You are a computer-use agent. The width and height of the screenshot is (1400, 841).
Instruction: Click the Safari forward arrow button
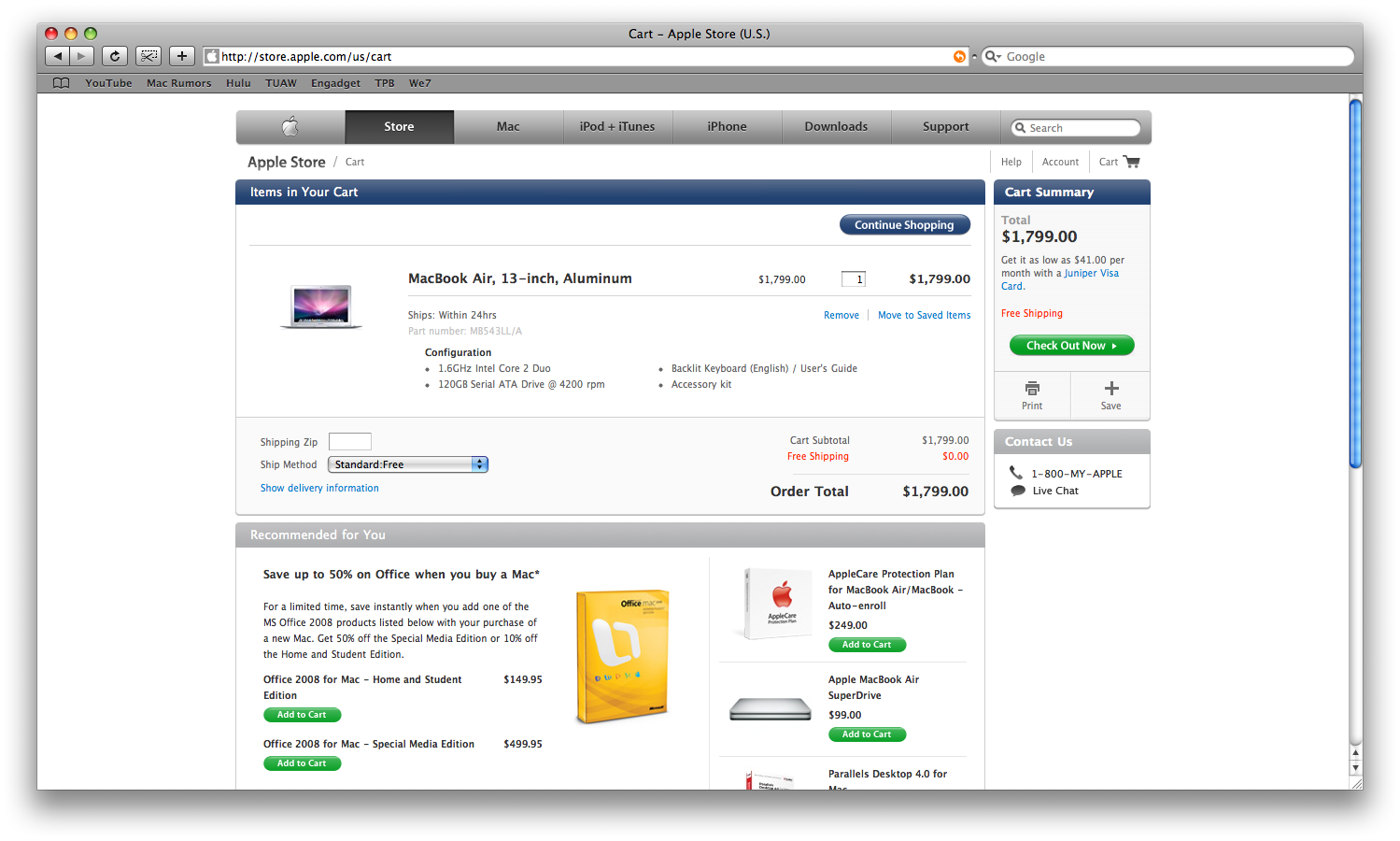[x=82, y=56]
